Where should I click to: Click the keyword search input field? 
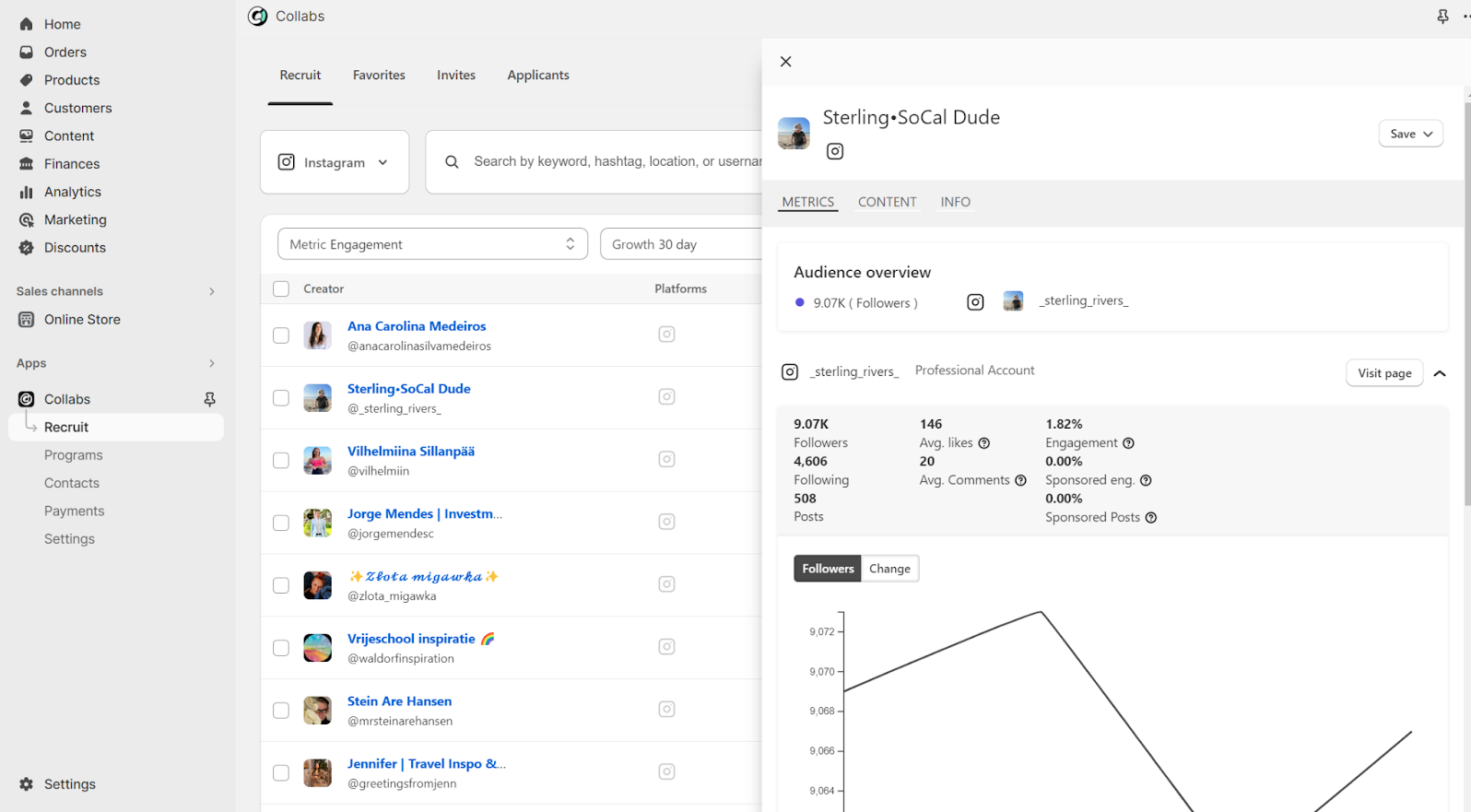(x=613, y=162)
